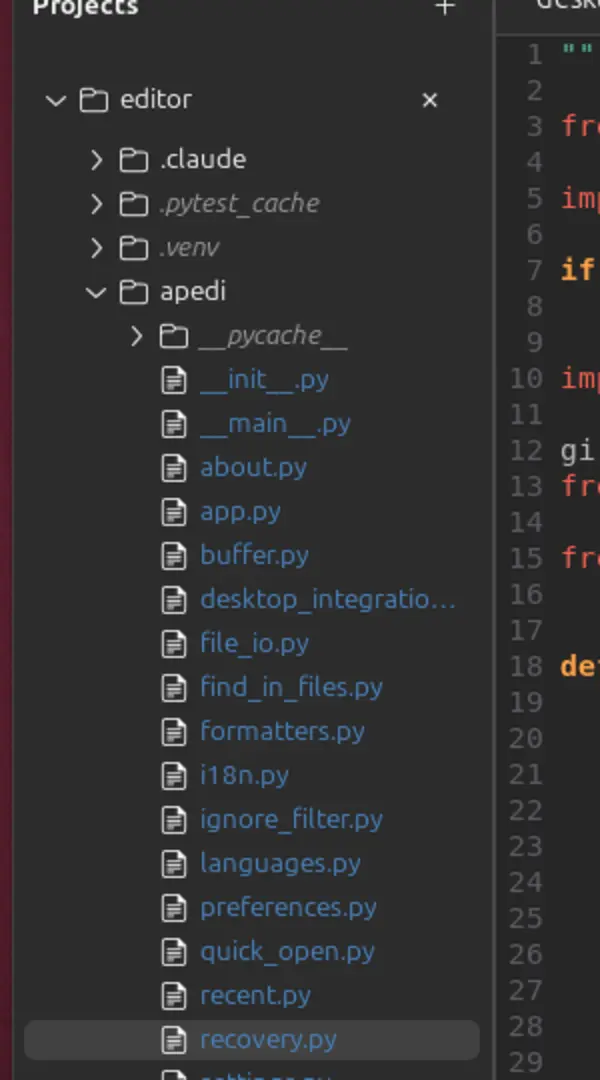The width and height of the screenshot is (600, 1080).
Task: Close the editor project with the X
Action: pyautogui.click(x=430, y=101)
